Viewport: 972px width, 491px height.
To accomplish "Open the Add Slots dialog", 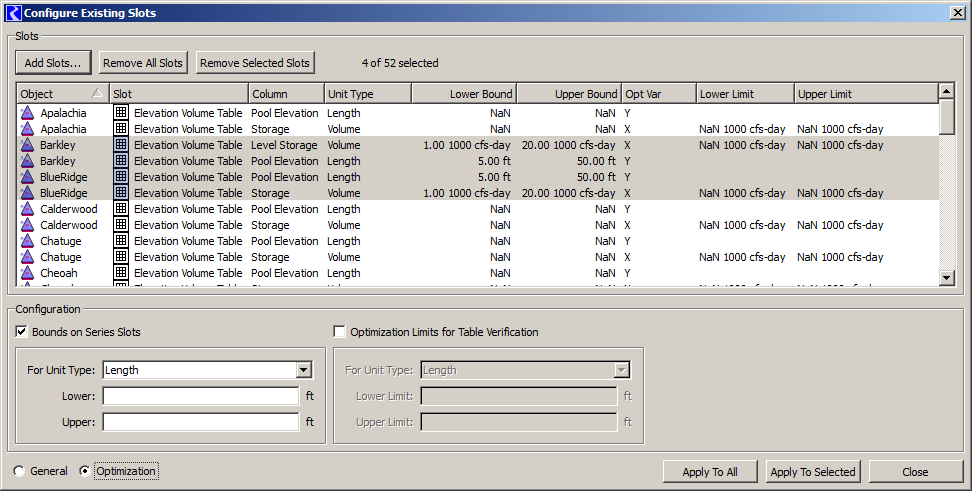I will point(53,63).
